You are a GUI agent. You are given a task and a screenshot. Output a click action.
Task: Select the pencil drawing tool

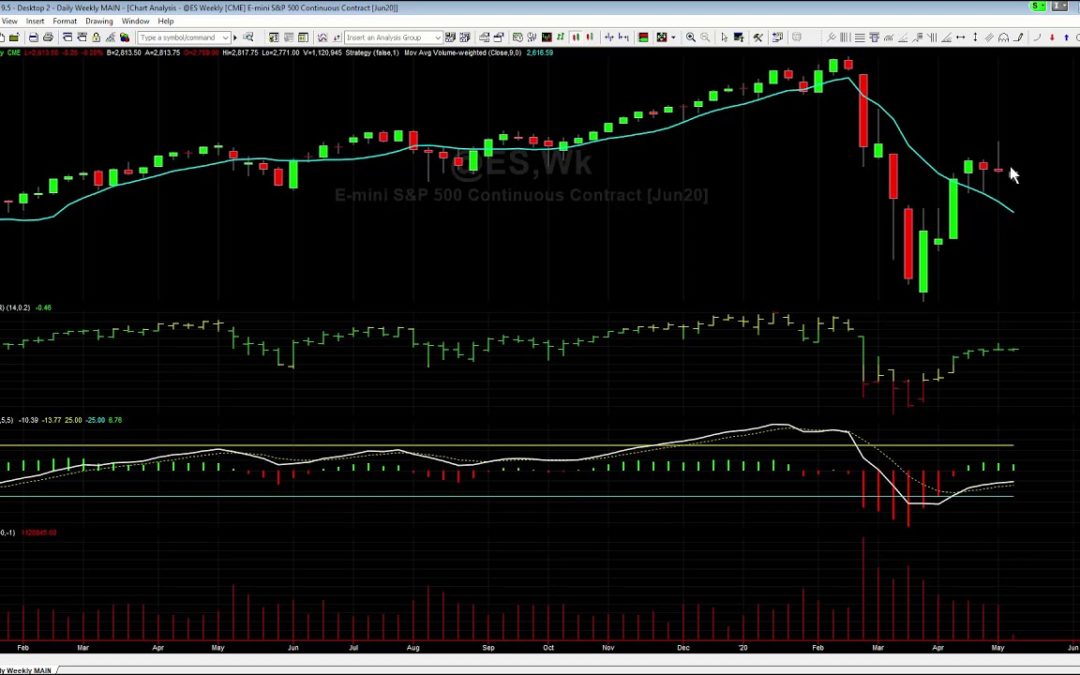click(x=1018, y=36)
